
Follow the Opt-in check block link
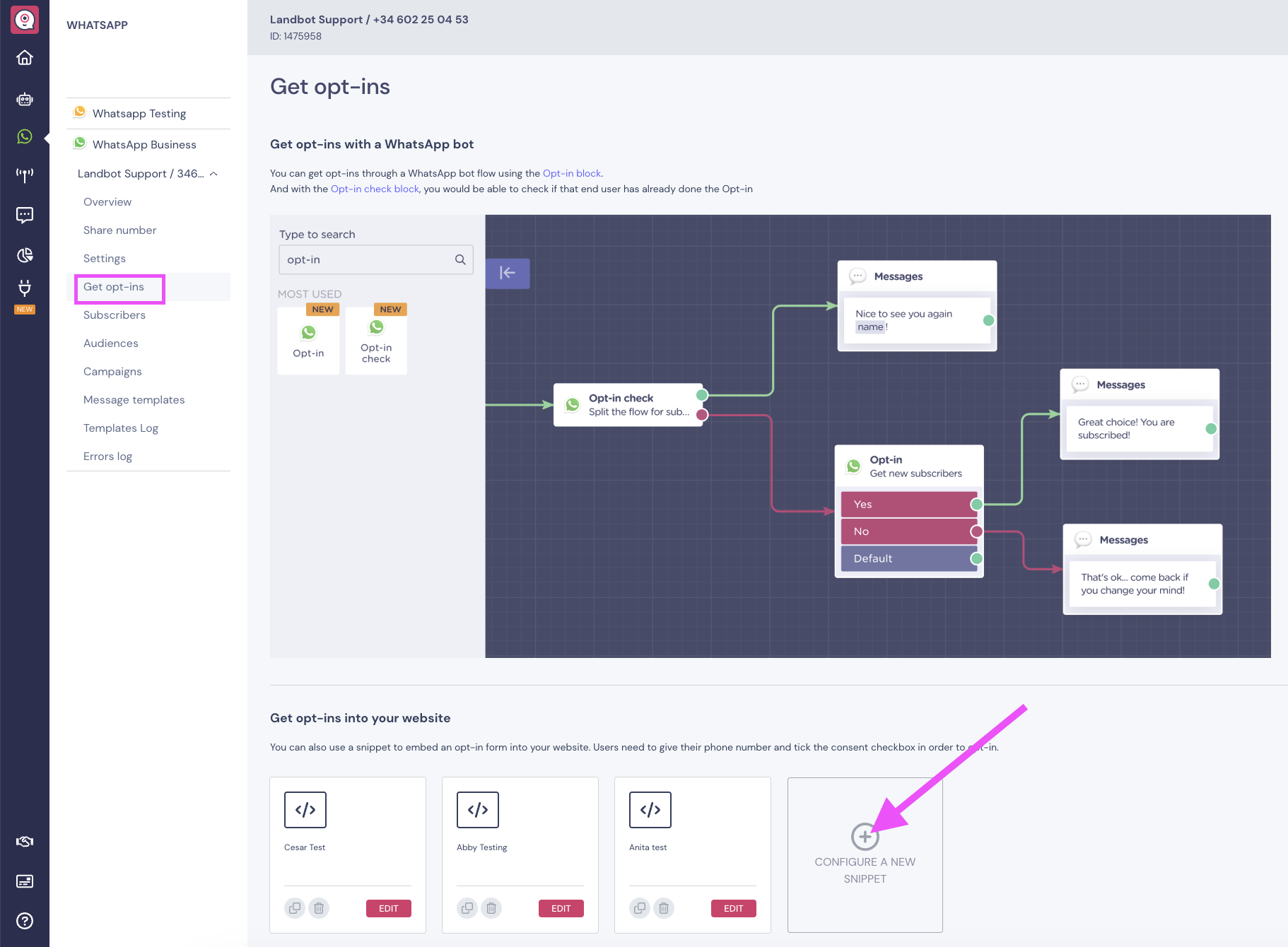(x=375, y=189)
